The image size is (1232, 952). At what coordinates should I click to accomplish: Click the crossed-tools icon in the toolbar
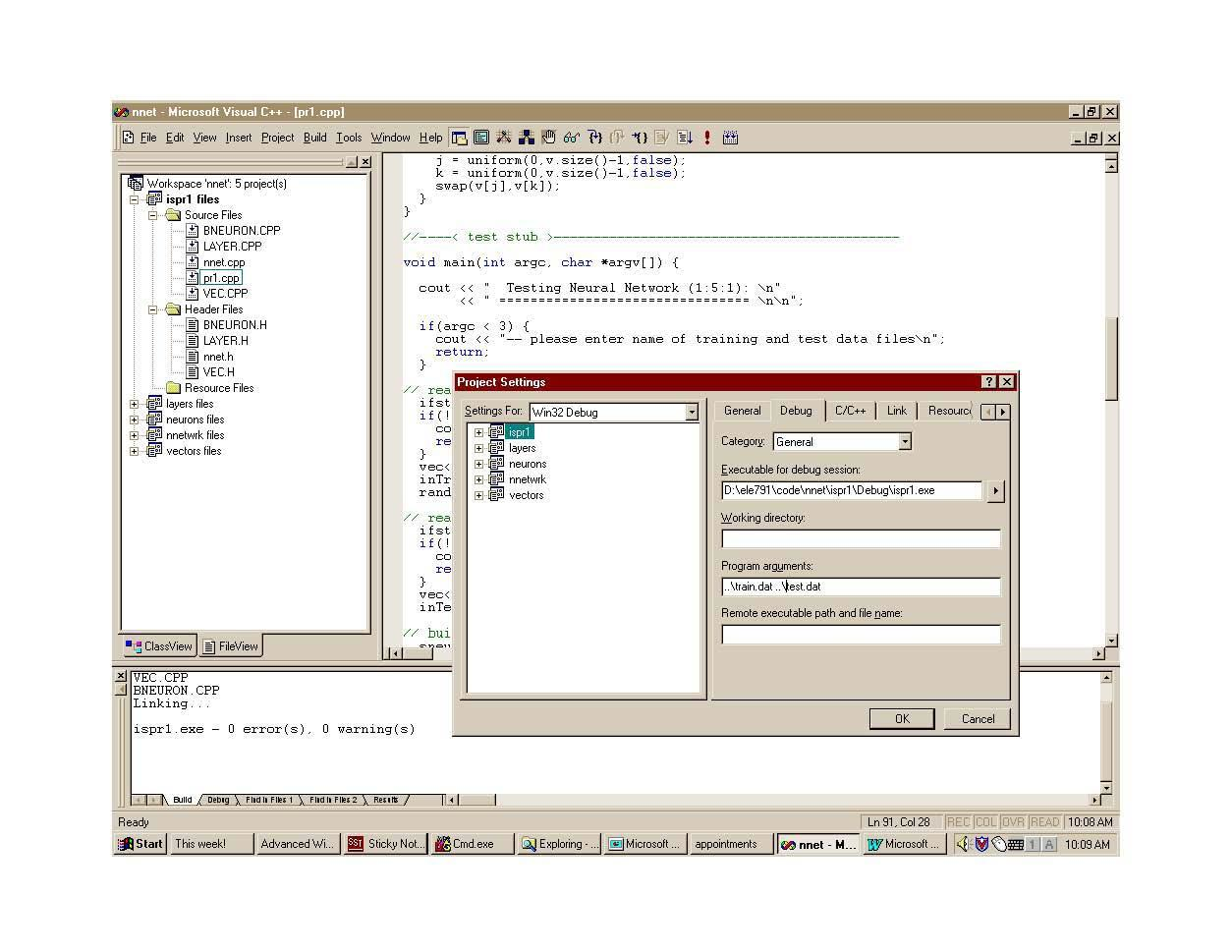(x=504, y=138)
